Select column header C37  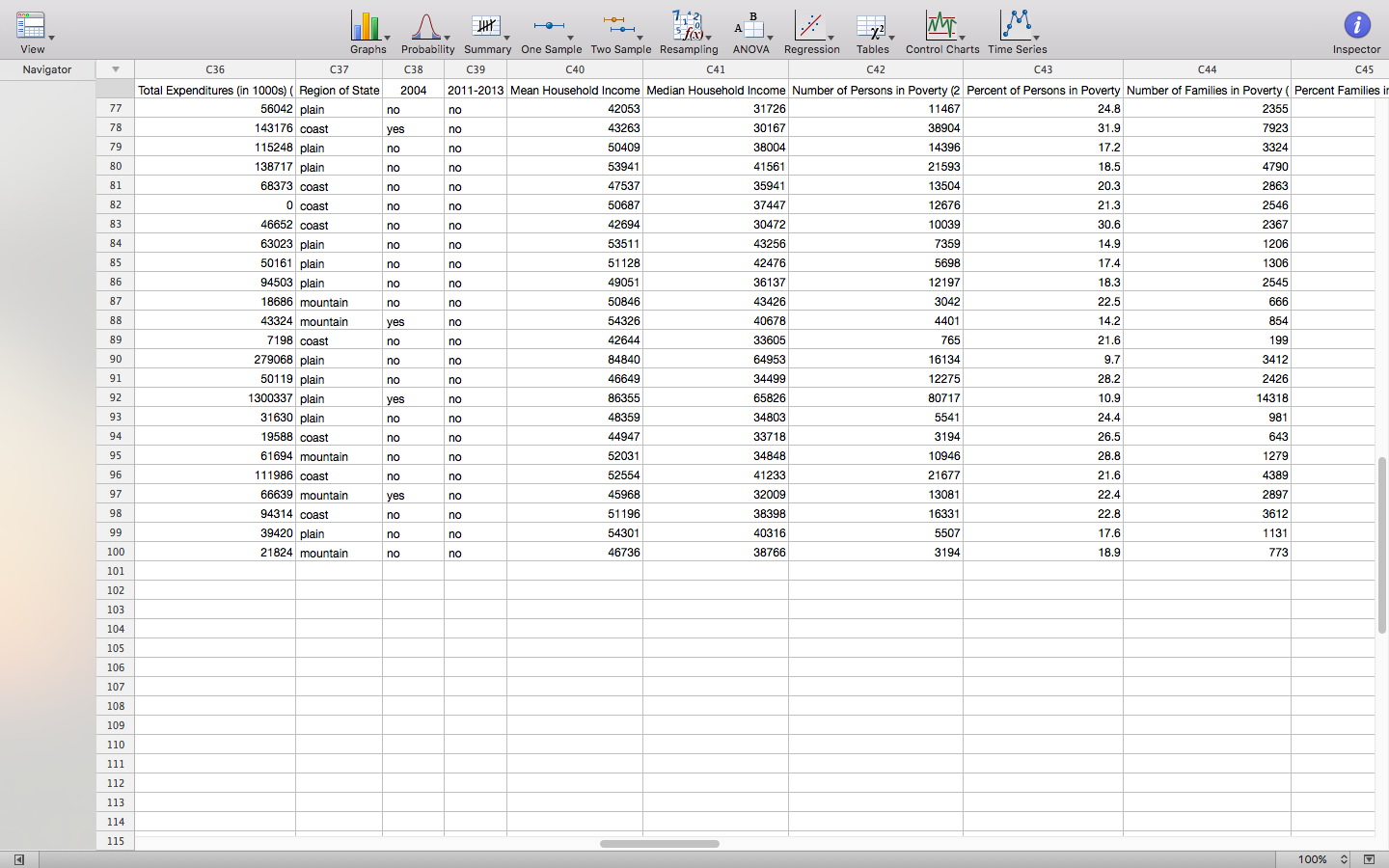pos(340,69)
